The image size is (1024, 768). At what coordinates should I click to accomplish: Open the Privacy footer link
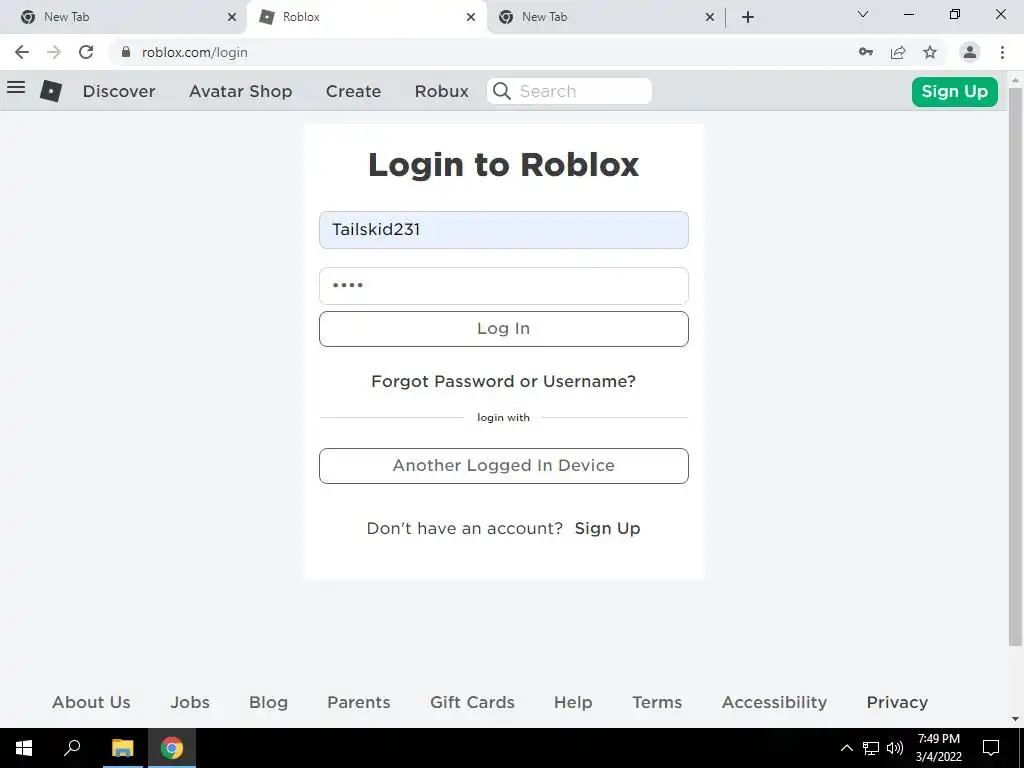tap(897, 702)
